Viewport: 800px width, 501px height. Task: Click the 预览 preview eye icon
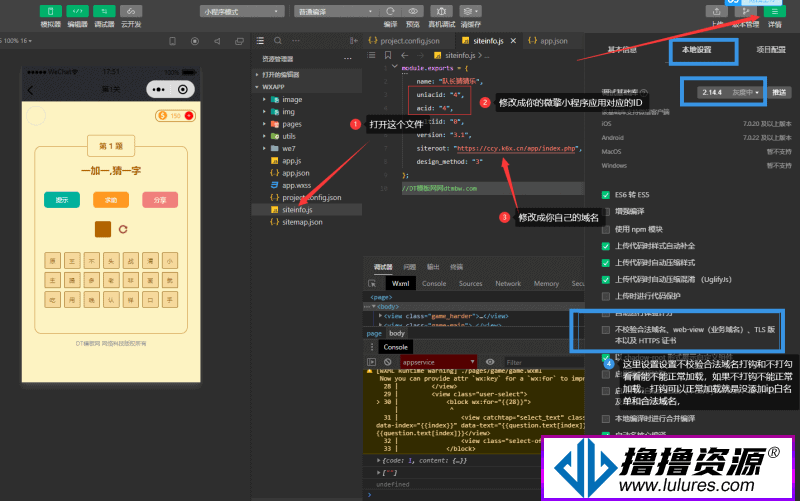413,11
